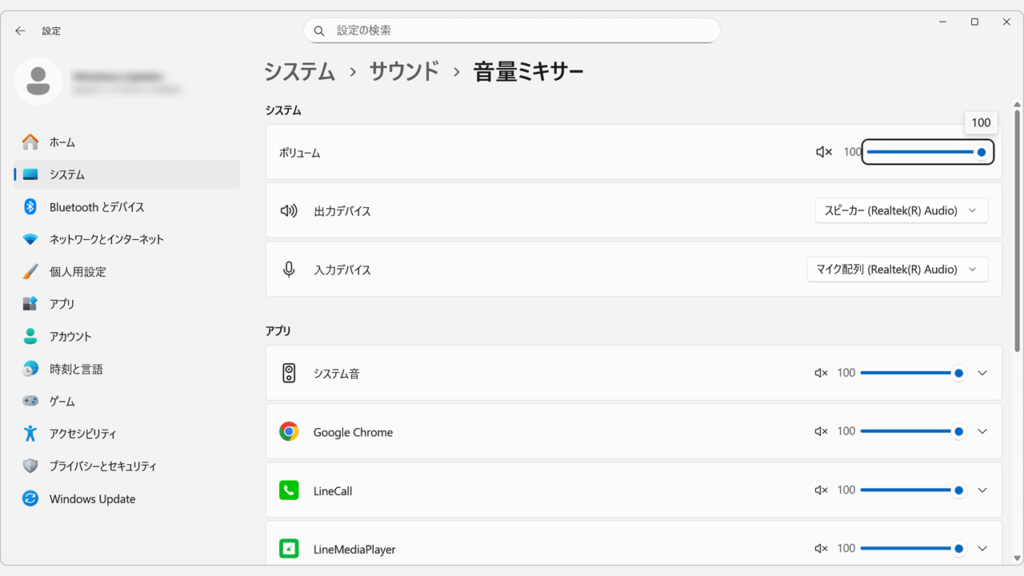Mute the システム音 audio stream

tap(820, 372)
